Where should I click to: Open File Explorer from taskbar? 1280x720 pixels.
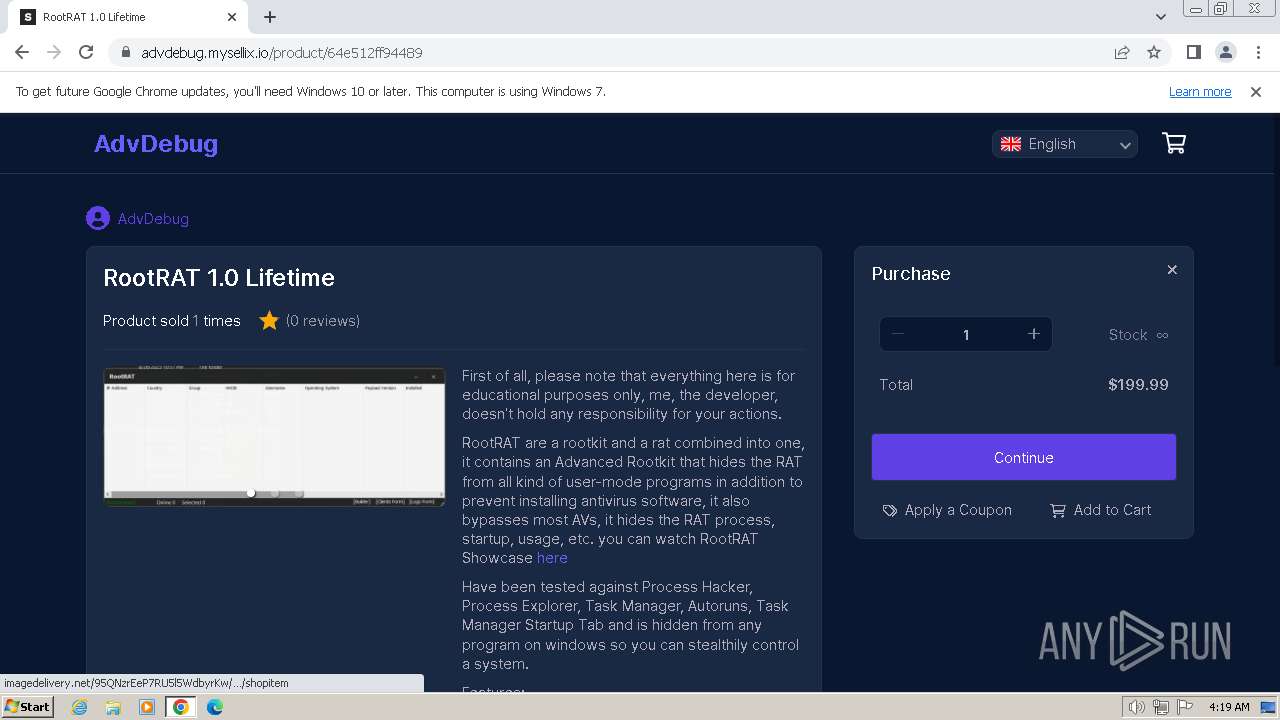coord(113,707)
